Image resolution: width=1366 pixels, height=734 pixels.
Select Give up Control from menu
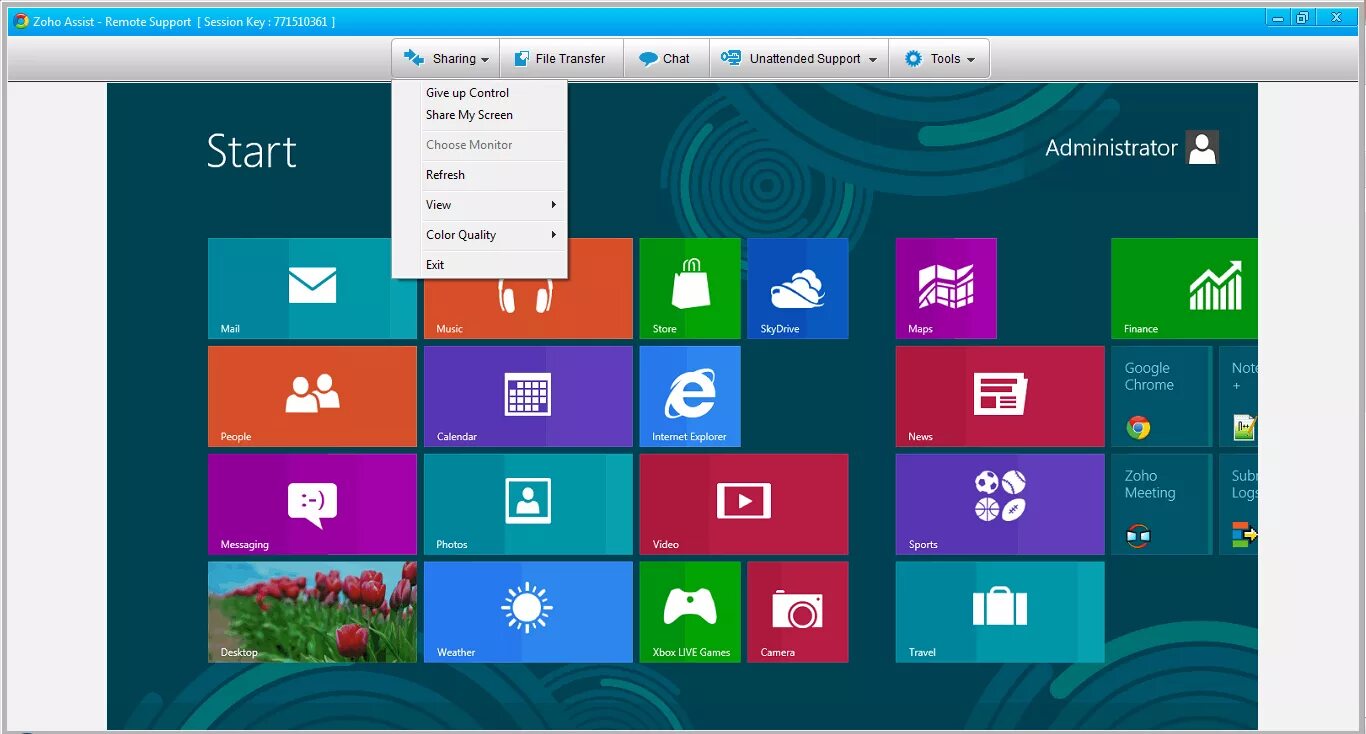(x=480, y=93)
